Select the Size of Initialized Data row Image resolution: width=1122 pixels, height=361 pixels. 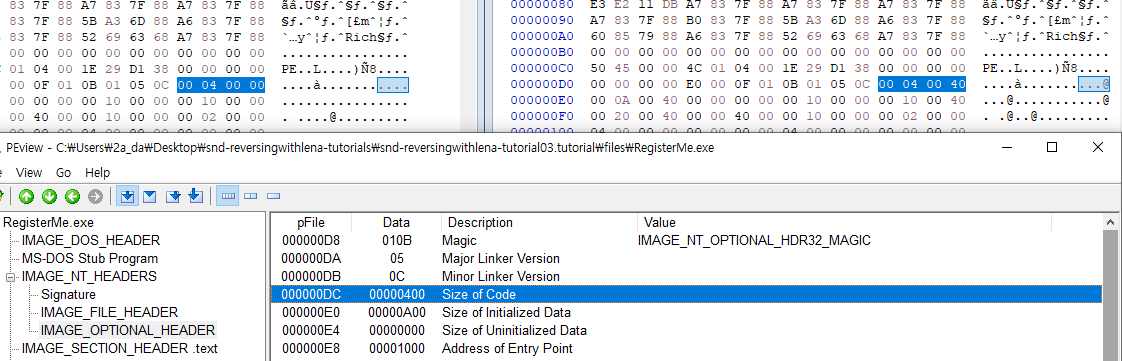point(686,312)
